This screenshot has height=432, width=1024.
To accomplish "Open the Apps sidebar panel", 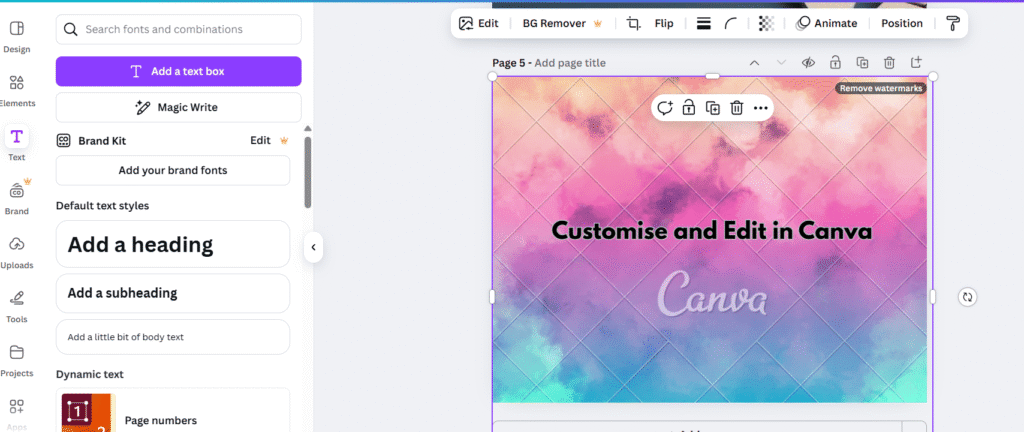I will [x=16, y=413].
